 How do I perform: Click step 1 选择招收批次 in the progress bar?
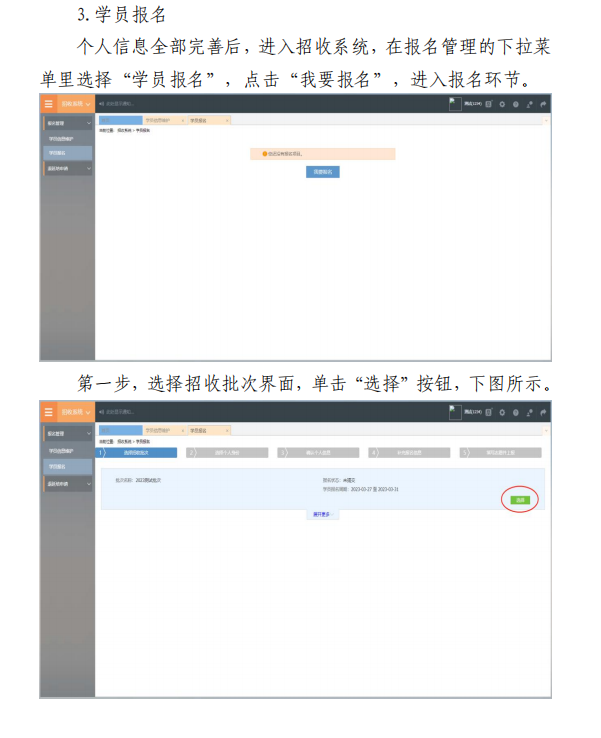coord(136,453)
